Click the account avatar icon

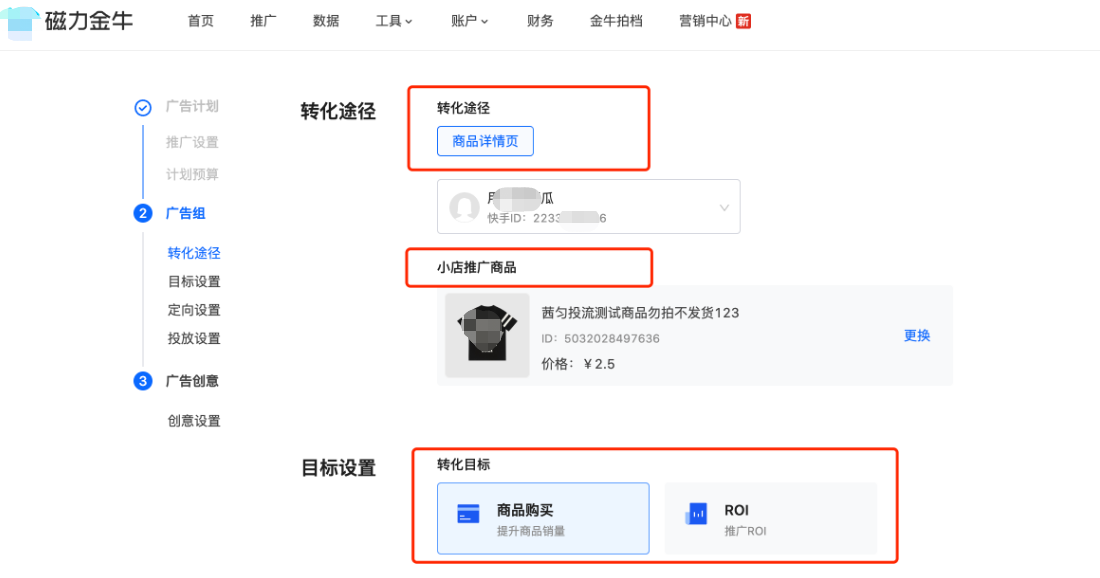pos(465,206)
